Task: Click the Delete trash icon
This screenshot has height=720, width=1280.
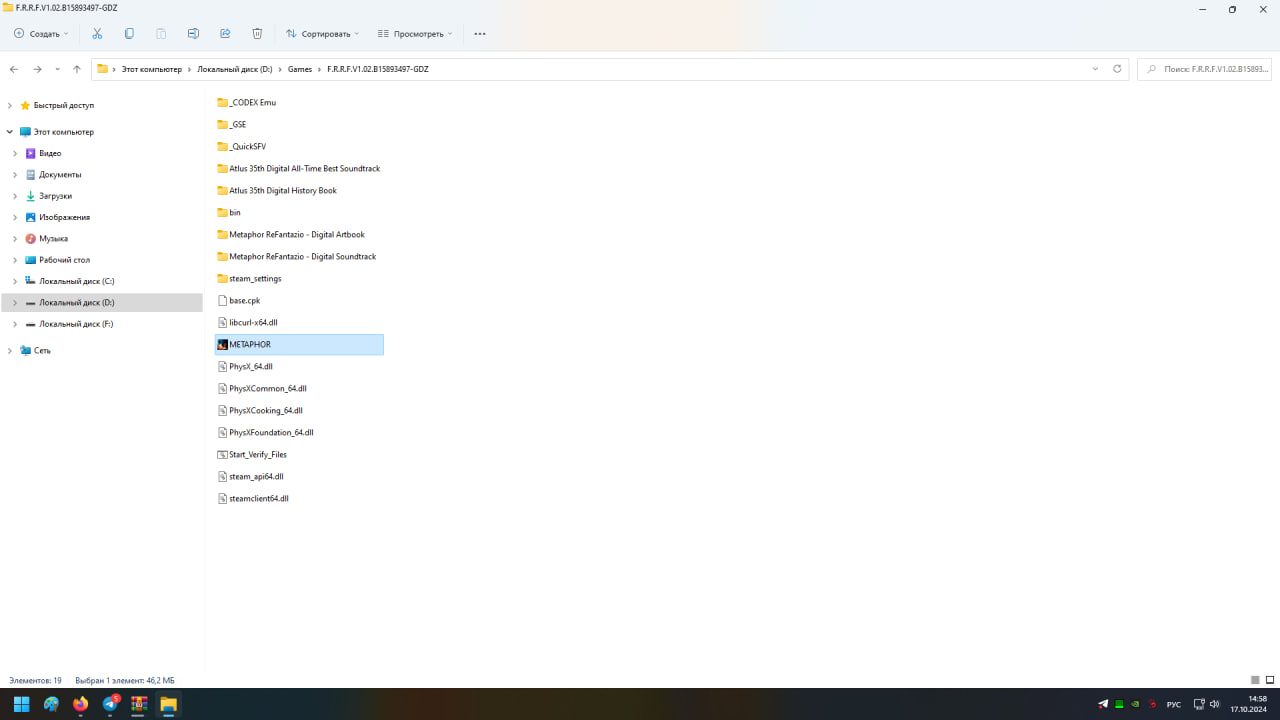Action: coord(257,33)
